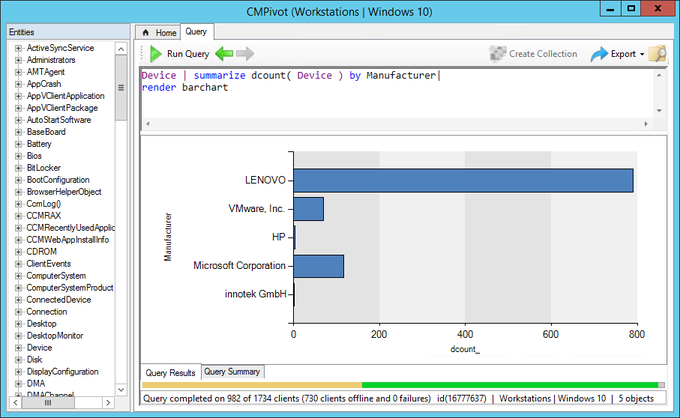
Task: Click query editor scroll left arrow
Action: point(148,124)
